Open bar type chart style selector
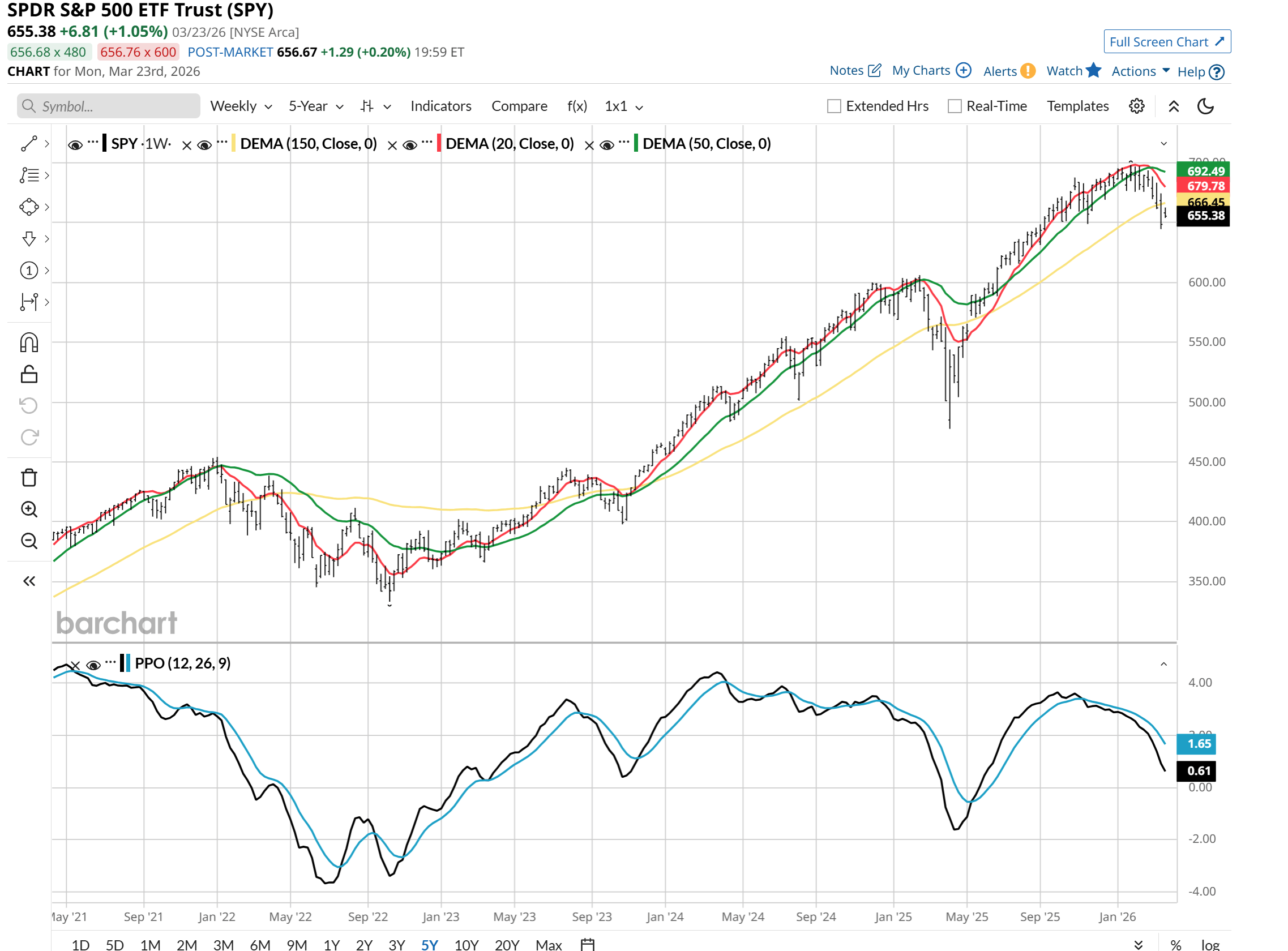 pos(375,106)
